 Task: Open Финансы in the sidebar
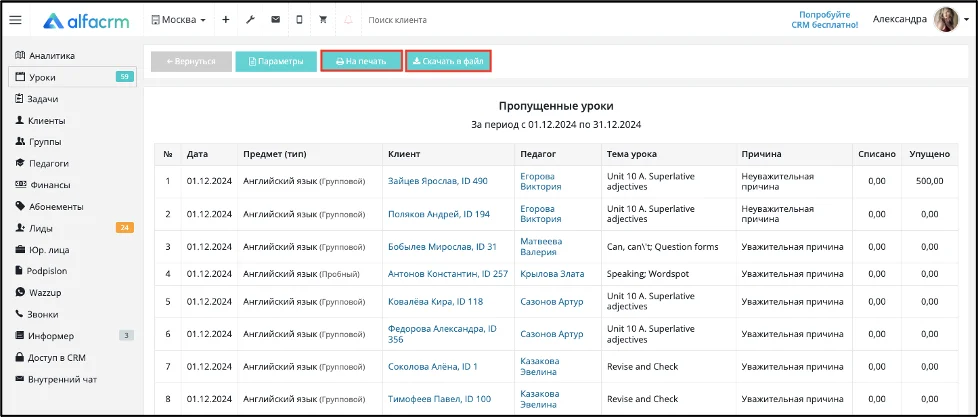pyautogui.click(x=42, y=185)
